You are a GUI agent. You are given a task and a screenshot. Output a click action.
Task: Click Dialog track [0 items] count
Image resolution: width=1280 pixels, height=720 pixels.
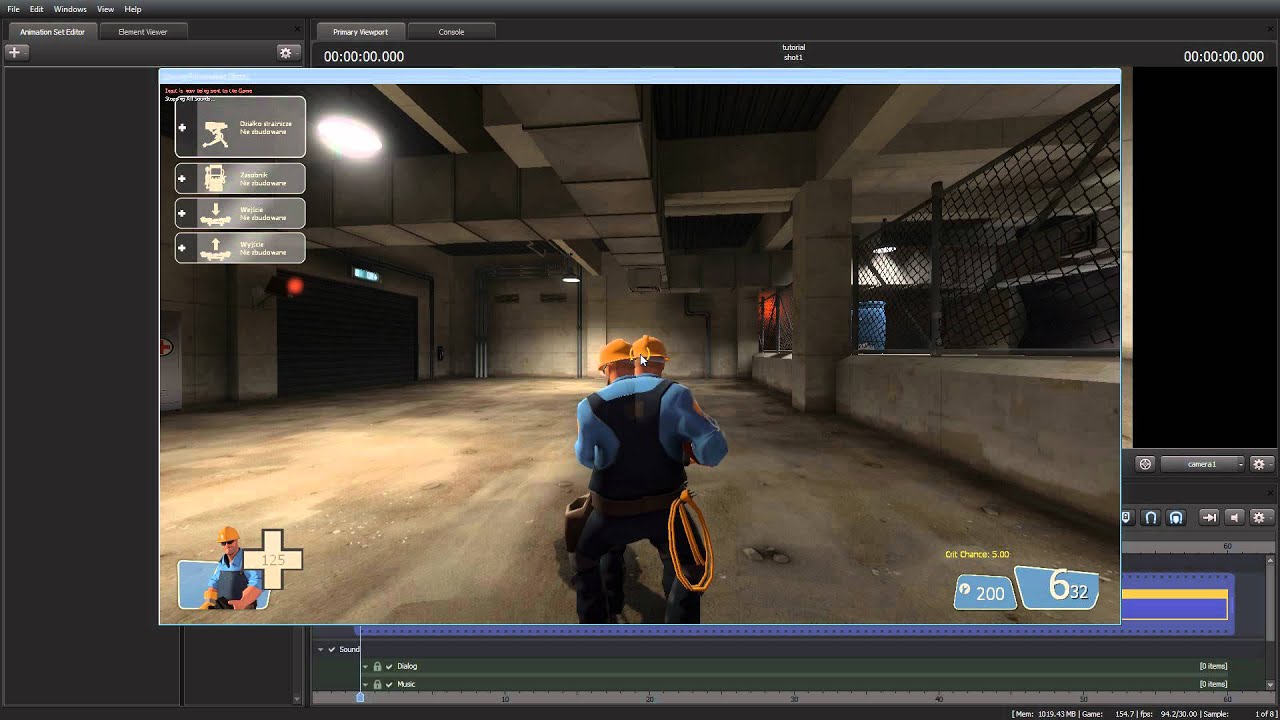(1213, 666)
